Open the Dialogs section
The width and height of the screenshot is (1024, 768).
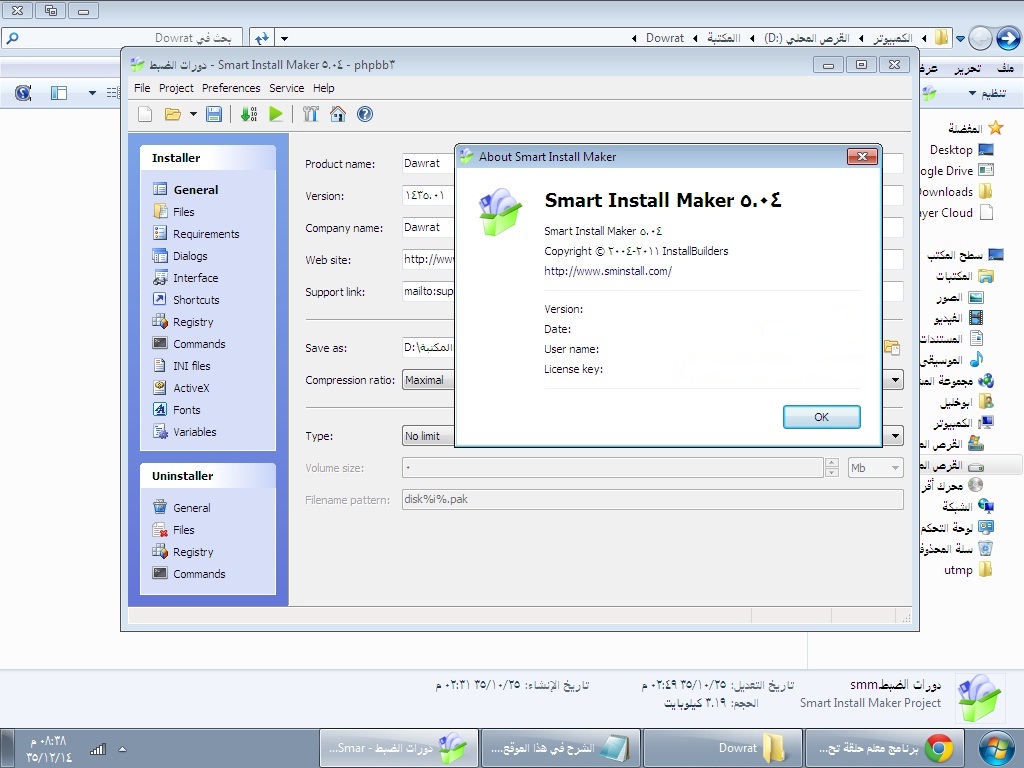180,256
